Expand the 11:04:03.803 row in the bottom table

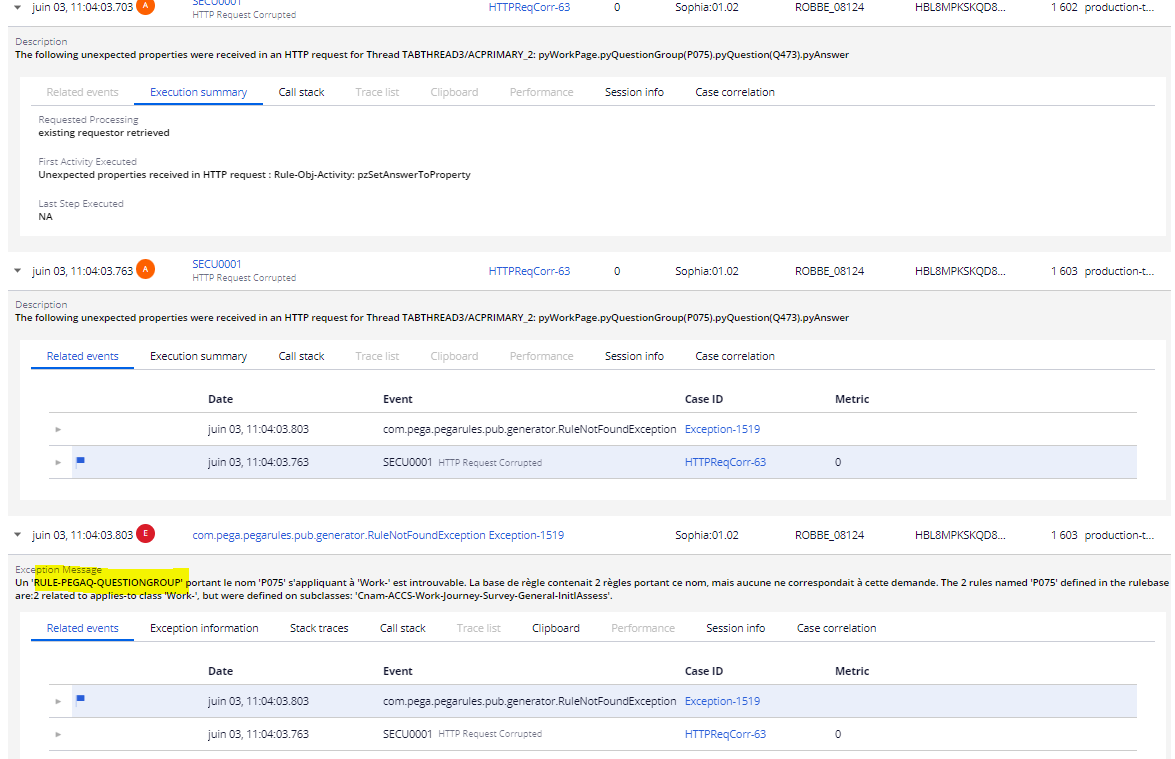coord(58,701)
